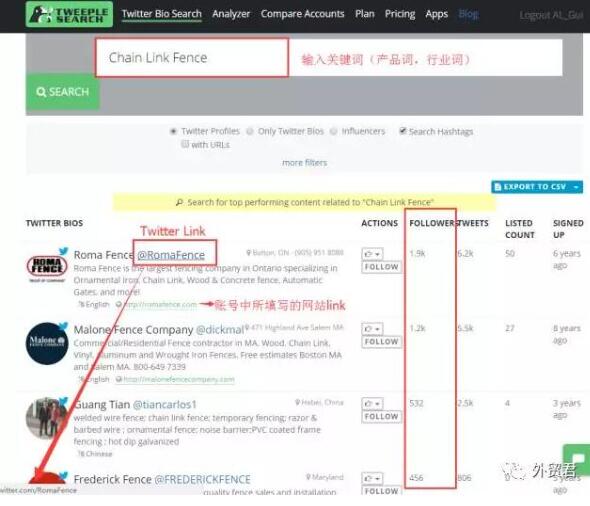The width and height of the screenshot is (590, 506).
Task: Open the Analyzer menu item
Action: click(231, 14)
